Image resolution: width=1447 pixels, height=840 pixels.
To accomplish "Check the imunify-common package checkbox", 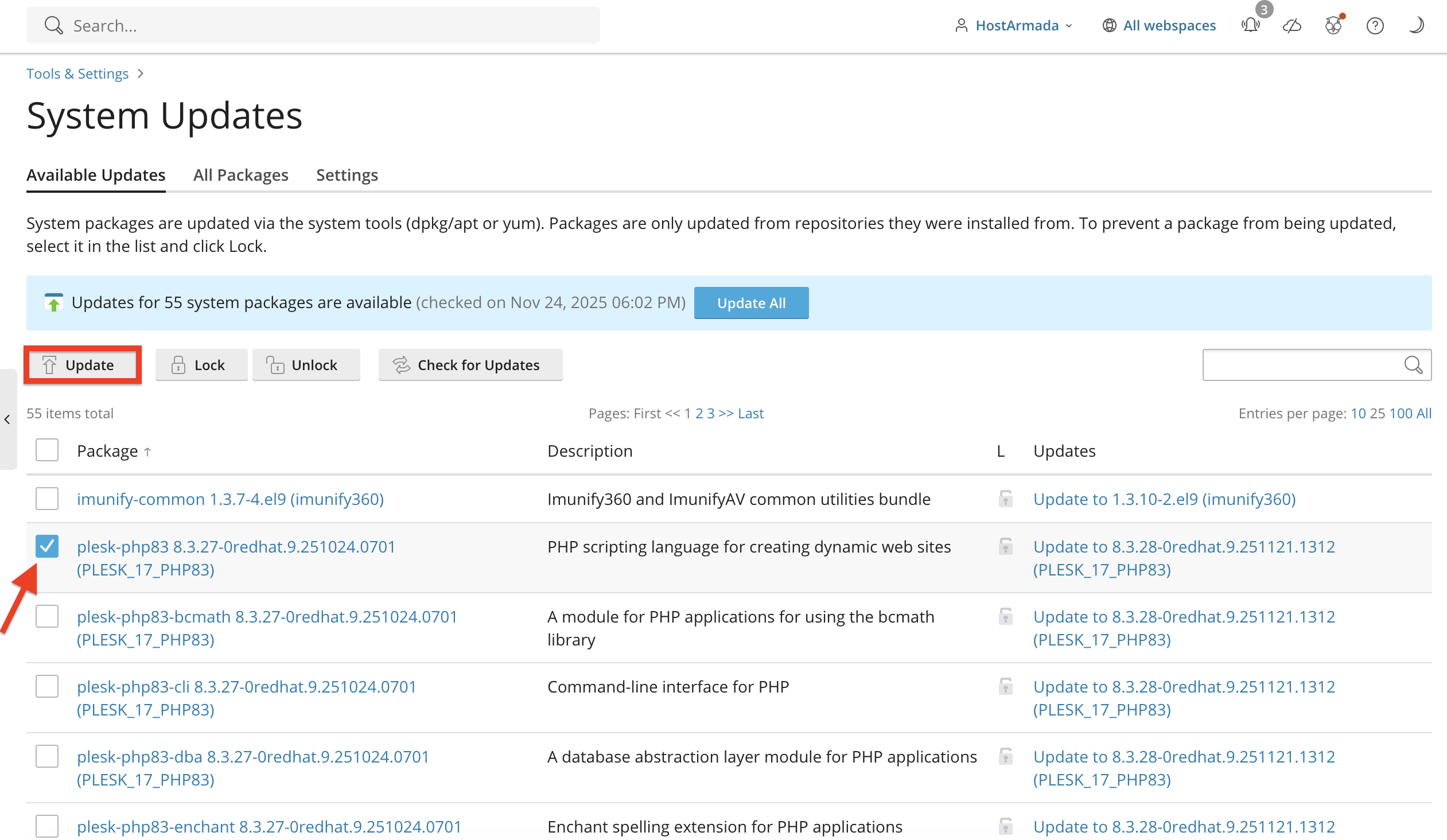I will [47, 499].
